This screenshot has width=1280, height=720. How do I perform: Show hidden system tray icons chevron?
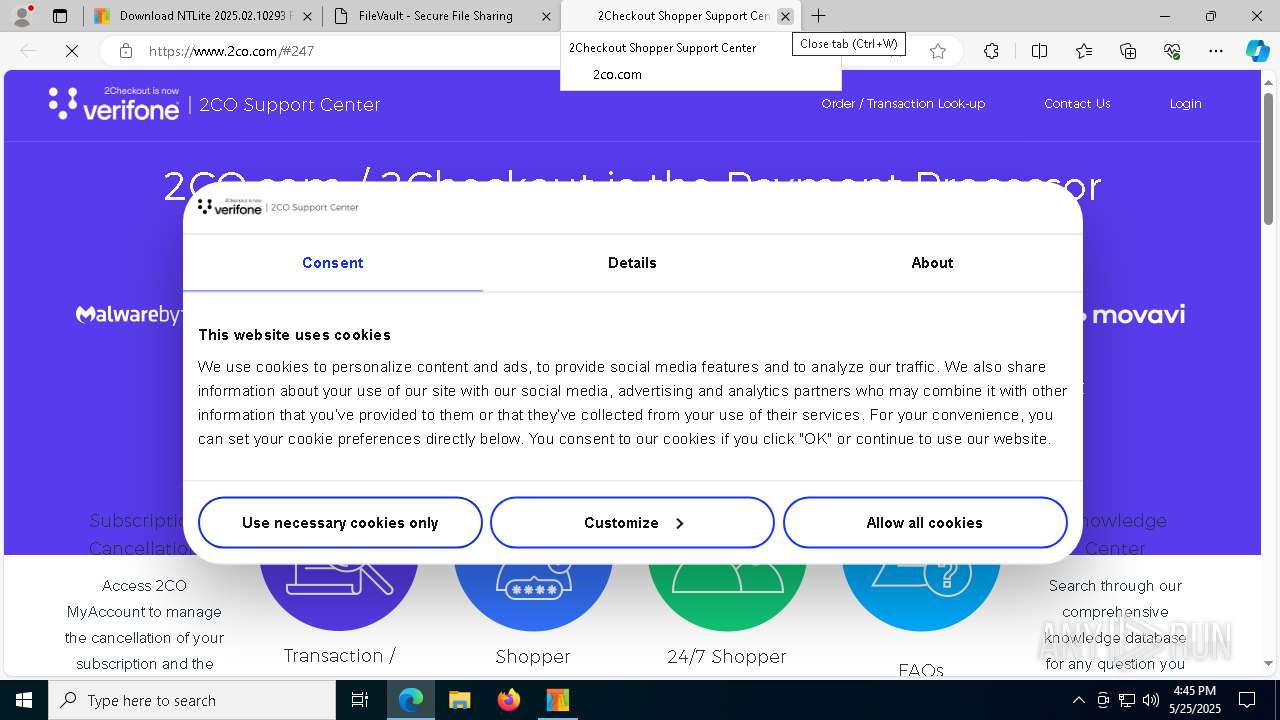tap(1078, 700)
